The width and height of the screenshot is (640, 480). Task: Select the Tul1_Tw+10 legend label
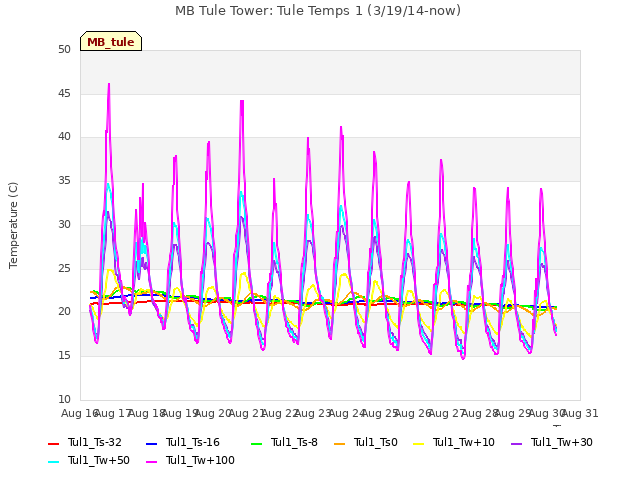tap(464, 442)
